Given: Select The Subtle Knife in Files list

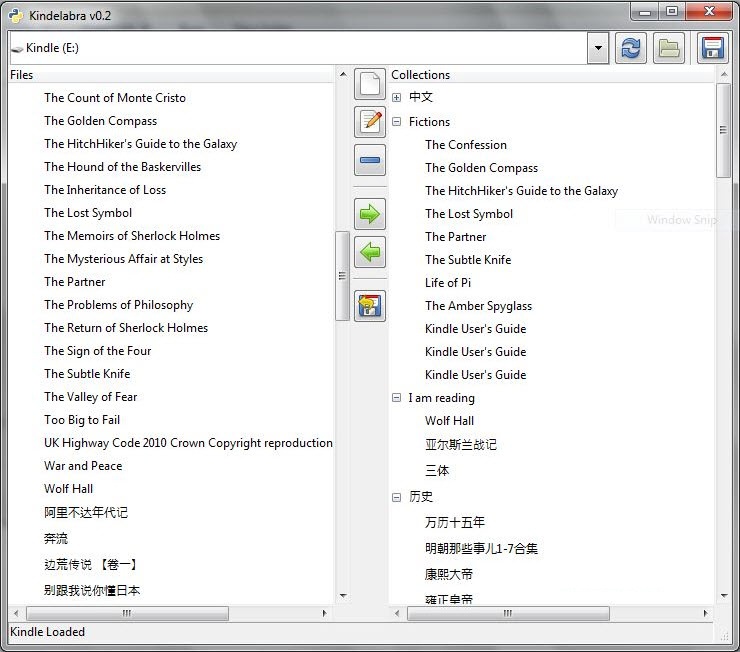Looking at the screenshot, I should tap(87, 374).
